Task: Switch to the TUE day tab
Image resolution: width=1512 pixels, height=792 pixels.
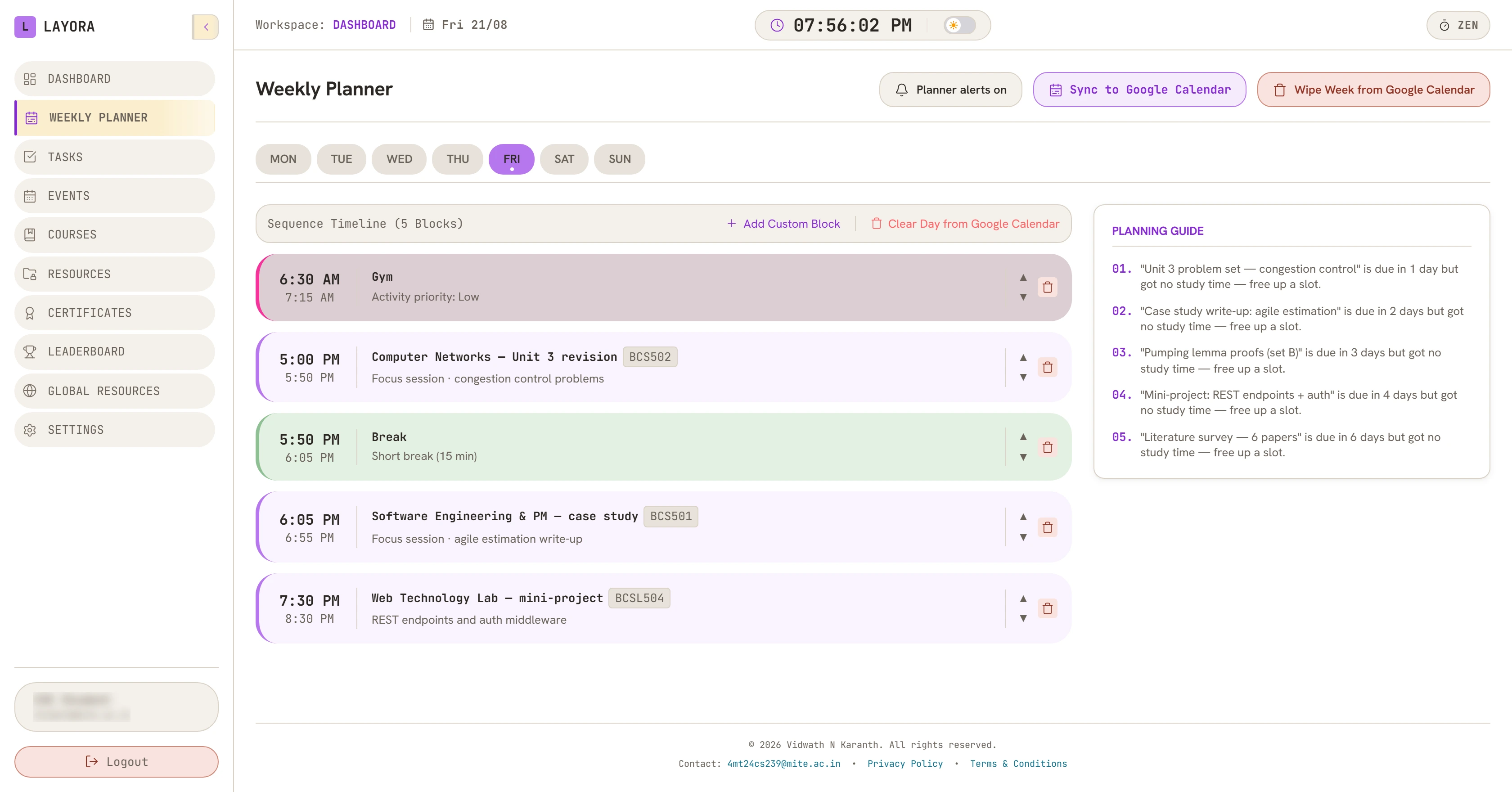Action: tap(341, 159)
